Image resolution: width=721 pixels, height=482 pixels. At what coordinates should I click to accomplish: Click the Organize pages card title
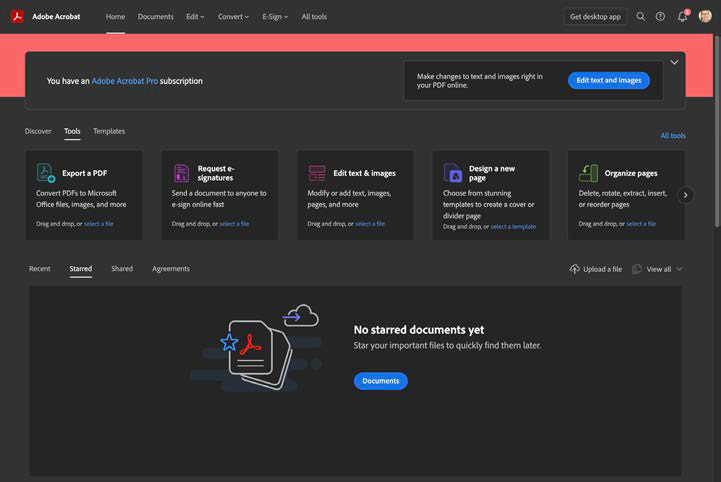point(631,173)
